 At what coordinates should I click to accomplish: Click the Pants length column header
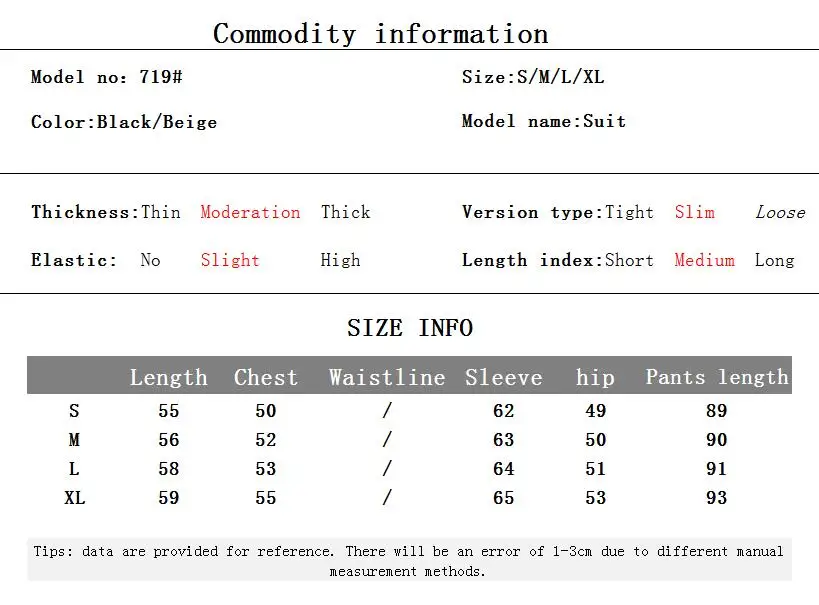717,377
